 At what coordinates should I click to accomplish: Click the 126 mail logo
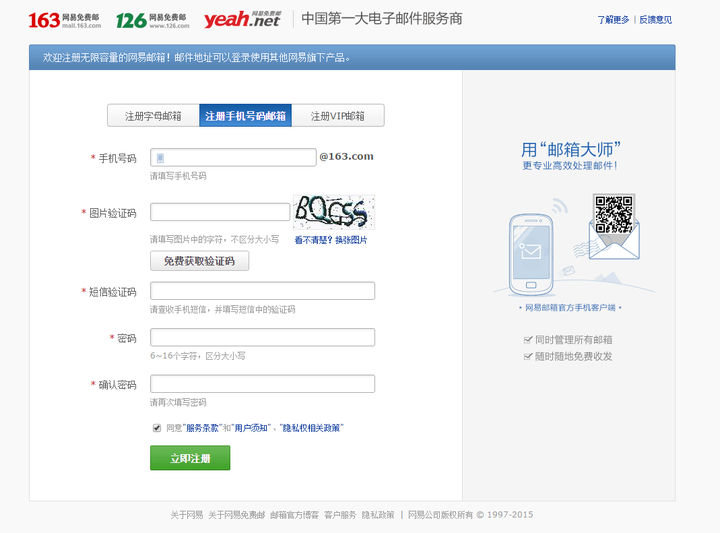(152, 20)
